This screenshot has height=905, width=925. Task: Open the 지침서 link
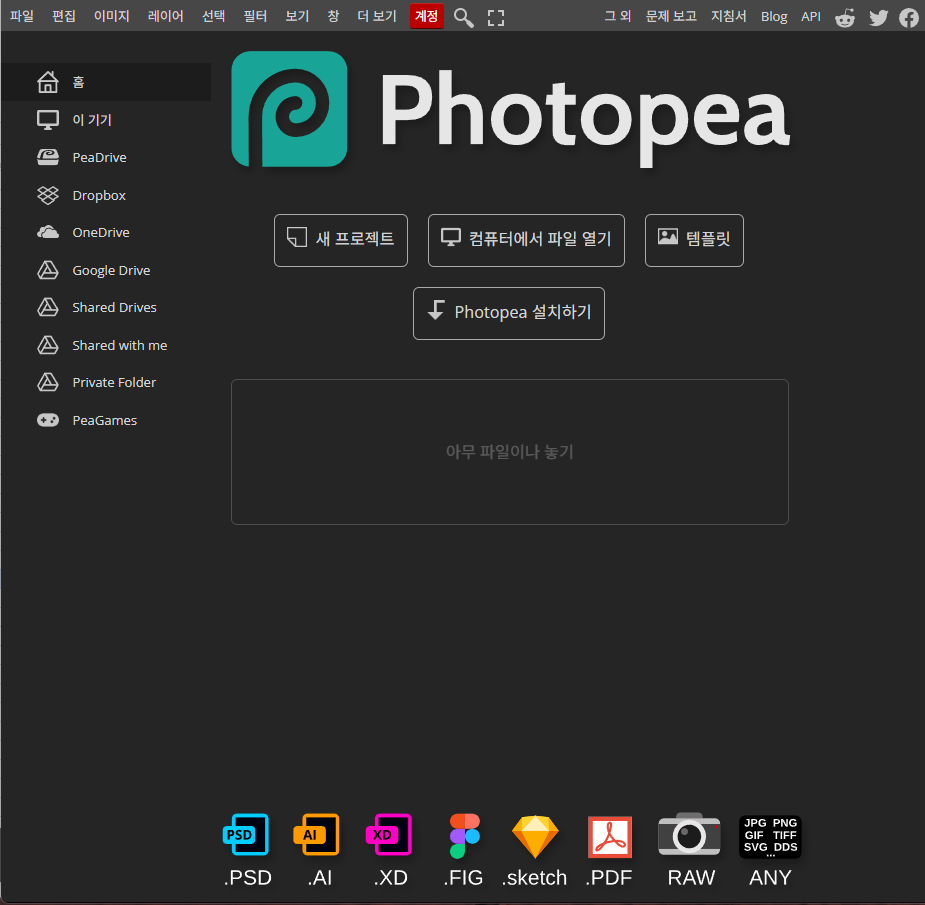[729, 16]
